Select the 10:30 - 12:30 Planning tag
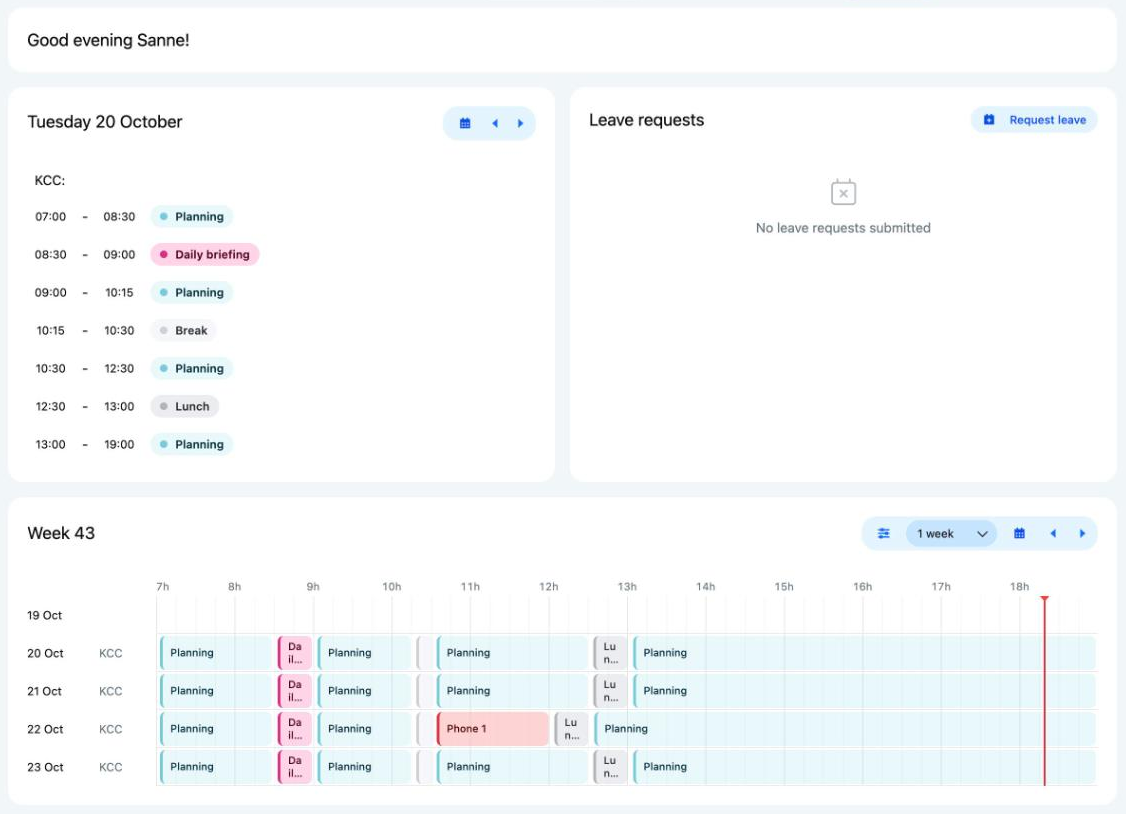The width and height of the screenshot is (1126, 814). pyautogui.click(x=192, y=369)
